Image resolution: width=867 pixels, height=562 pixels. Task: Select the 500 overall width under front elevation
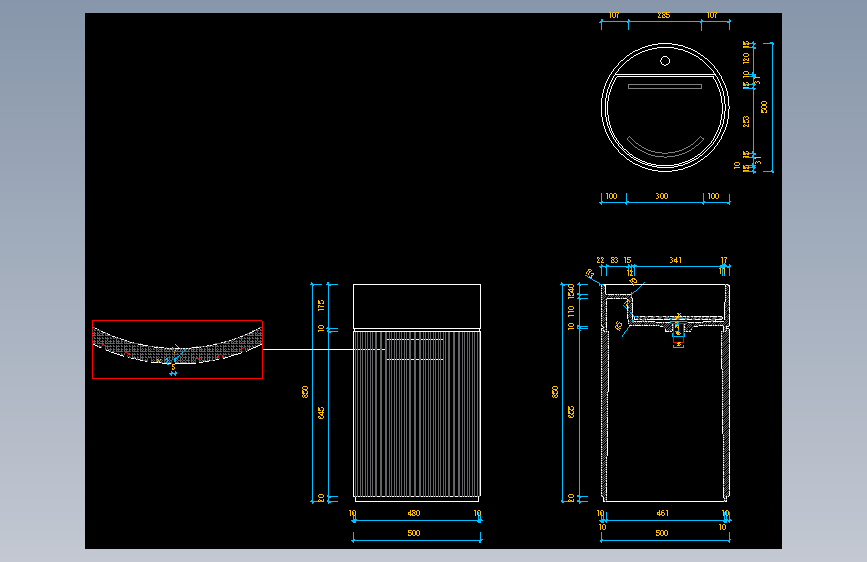414,533
